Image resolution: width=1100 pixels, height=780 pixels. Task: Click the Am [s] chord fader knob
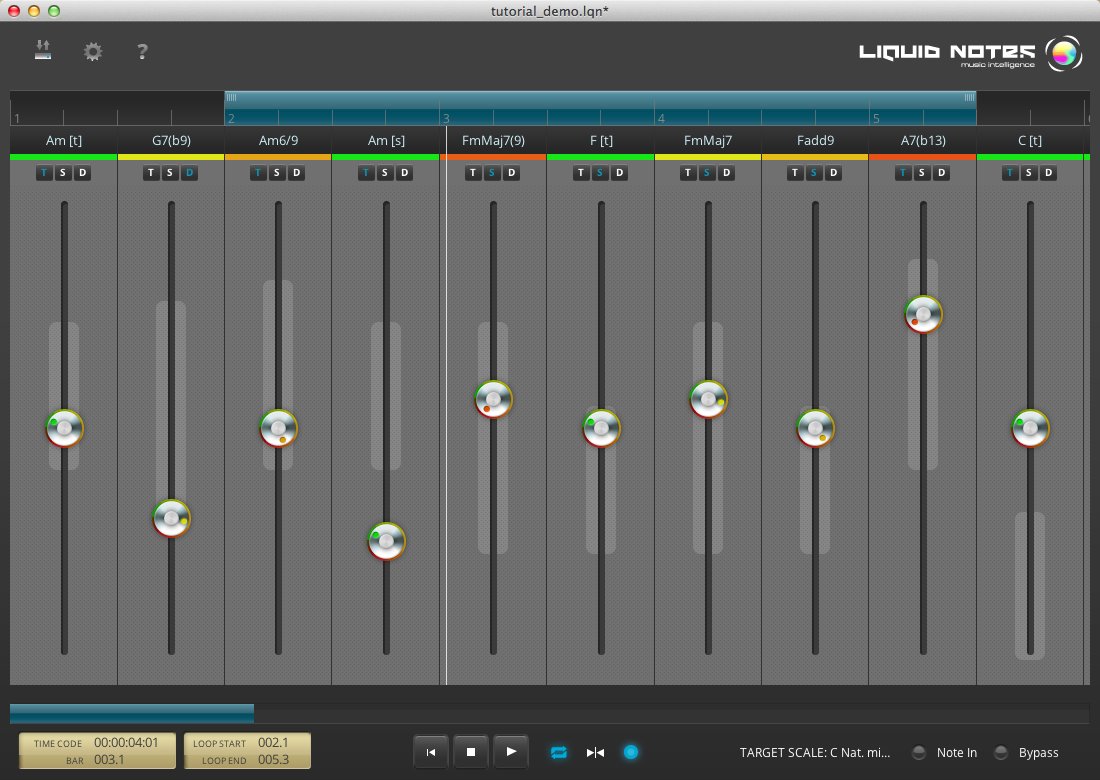click(386, 541)
